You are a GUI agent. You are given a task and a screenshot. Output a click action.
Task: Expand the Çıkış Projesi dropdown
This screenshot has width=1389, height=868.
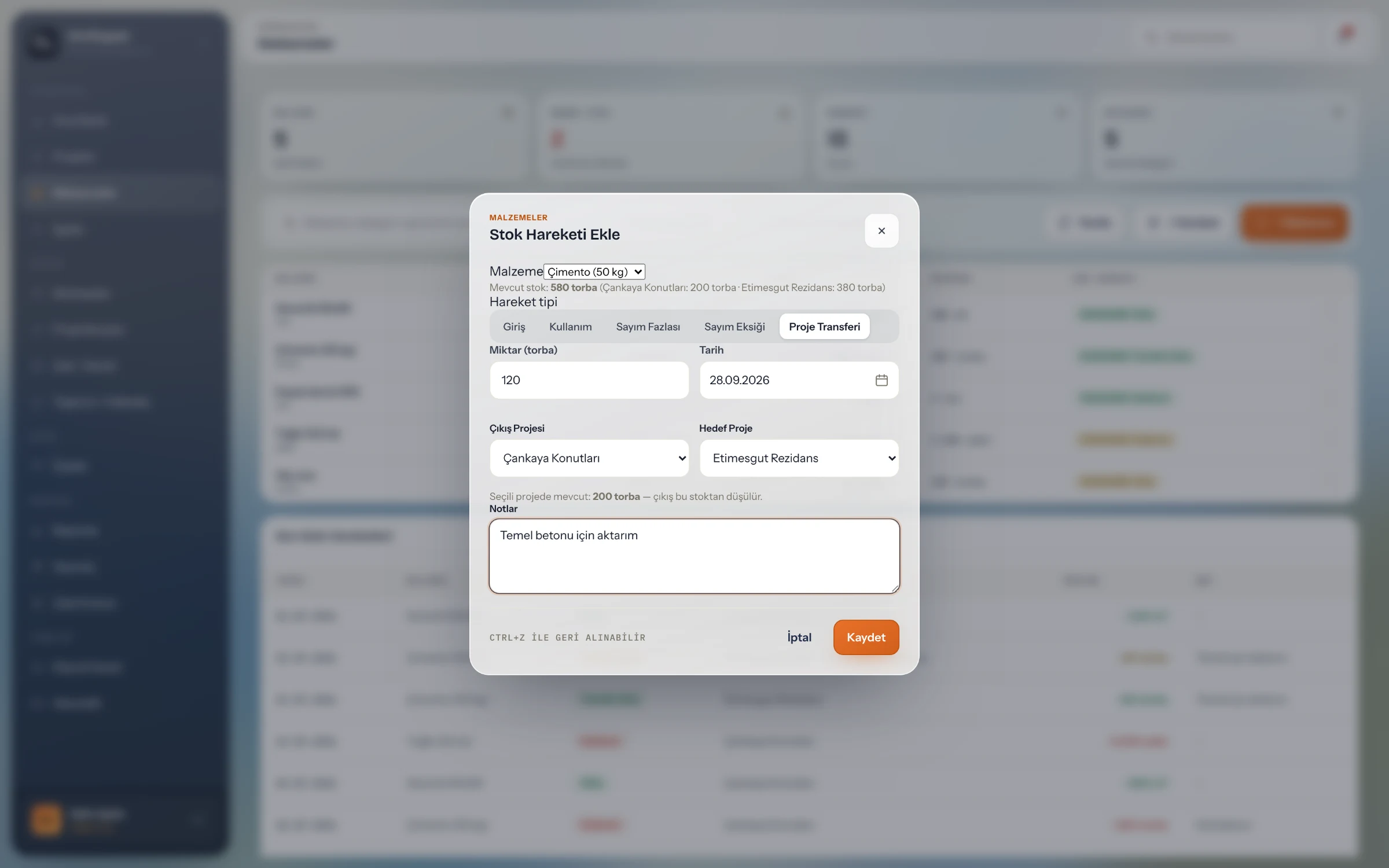(589, 458)
